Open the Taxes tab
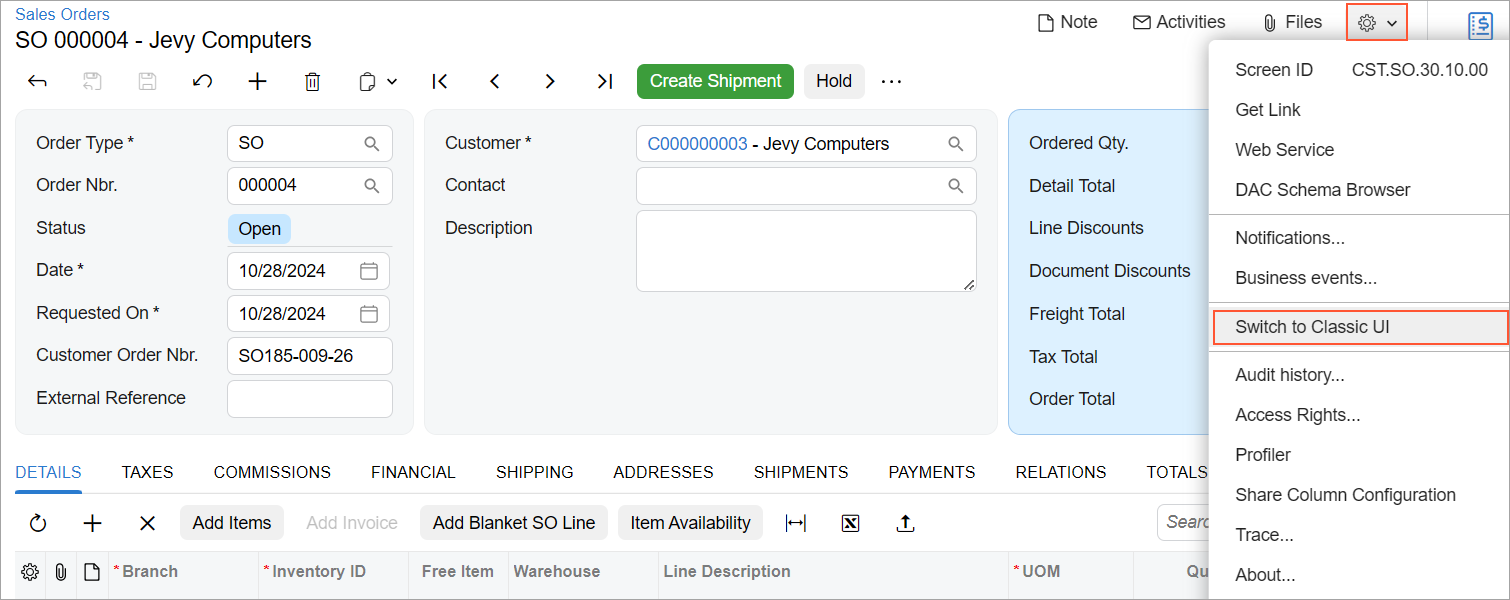Screen dimensions: 1510x600 [x=147, y=472]
